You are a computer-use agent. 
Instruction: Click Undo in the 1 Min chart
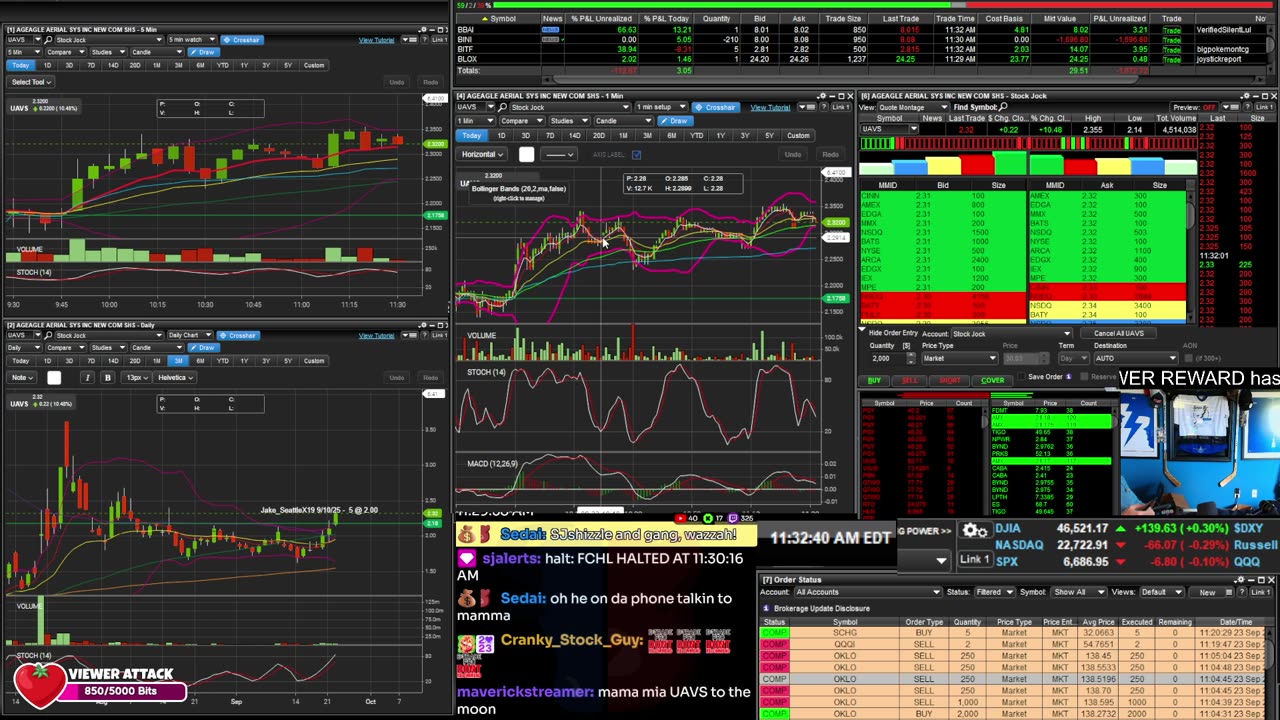793,154
